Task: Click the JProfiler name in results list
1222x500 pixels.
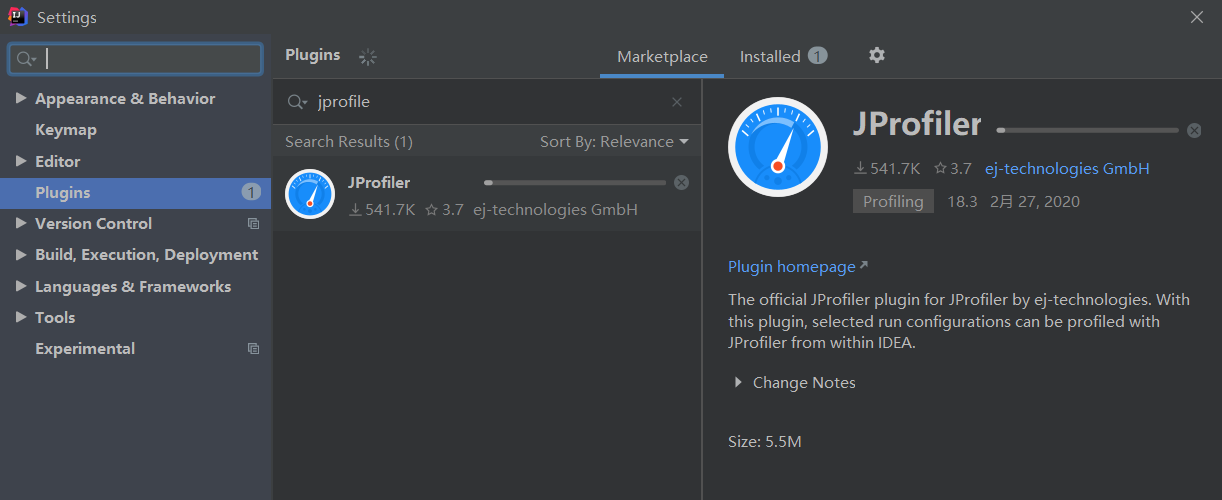Action: [379, 182]
